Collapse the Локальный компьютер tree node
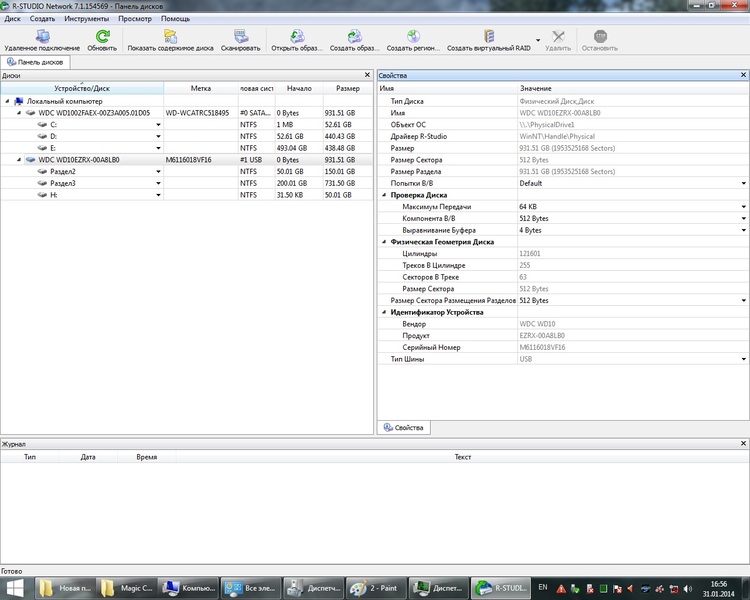 click(x=8, y=101)
